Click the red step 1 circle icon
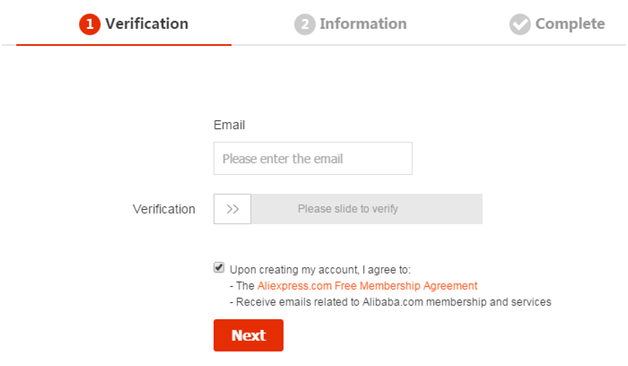The width and height of the screenshot is (628, 366). tap(90, 24)
